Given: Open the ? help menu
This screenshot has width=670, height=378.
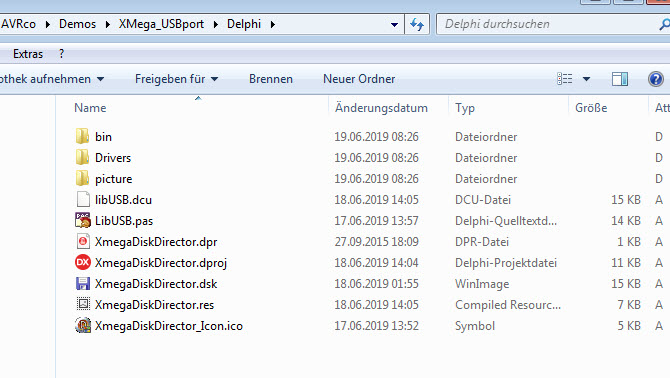Looking at the screenshot, I should point(62,54).
